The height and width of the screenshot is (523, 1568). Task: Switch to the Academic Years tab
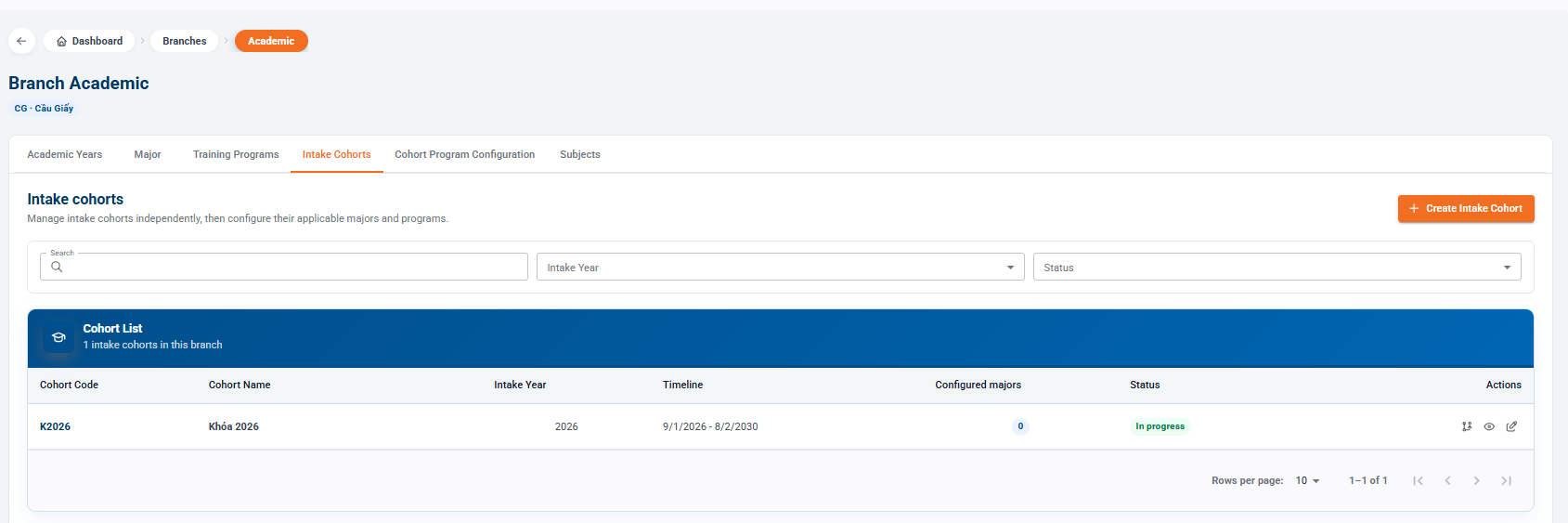pos(65,154)
